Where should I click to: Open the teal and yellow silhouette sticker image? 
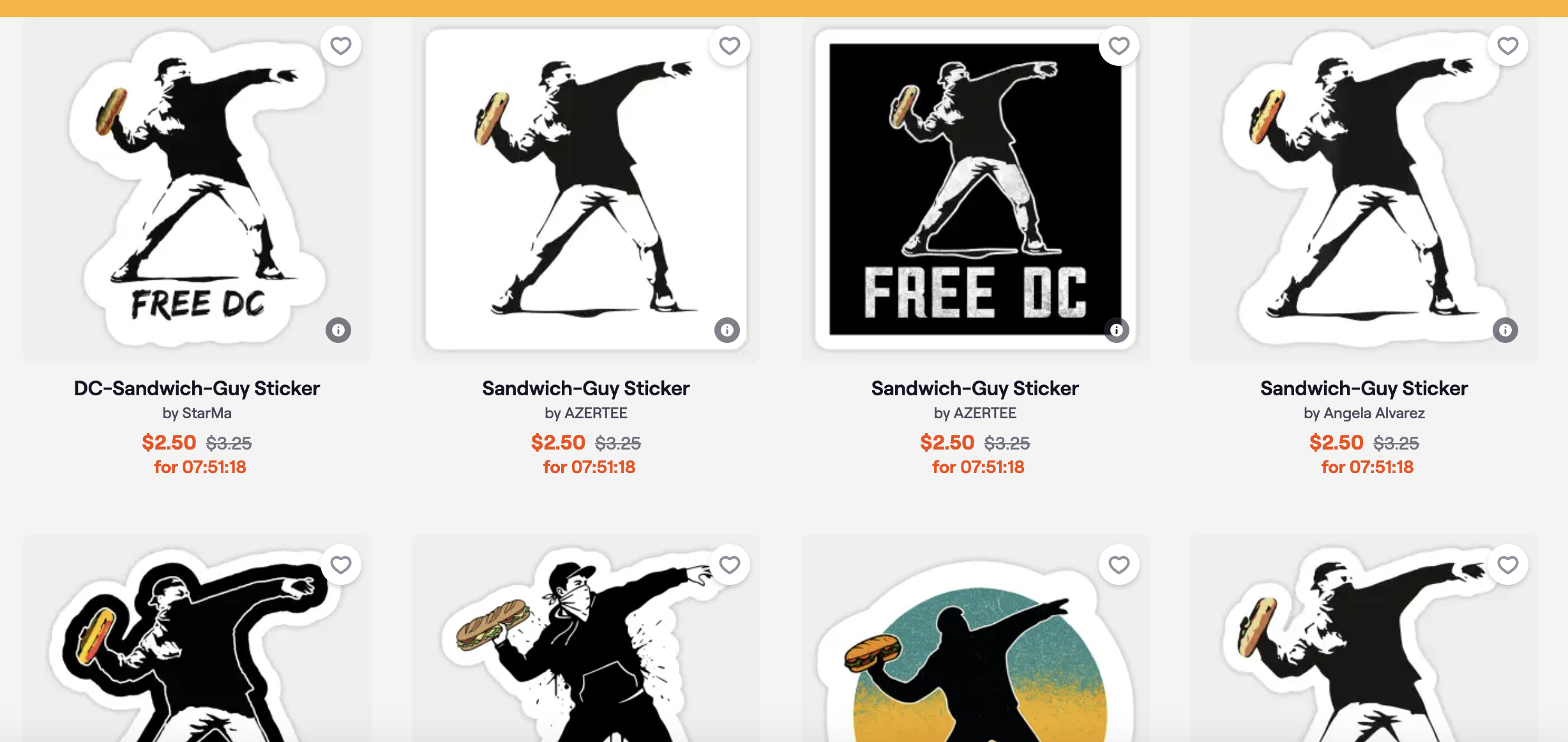tap(976, 639)
